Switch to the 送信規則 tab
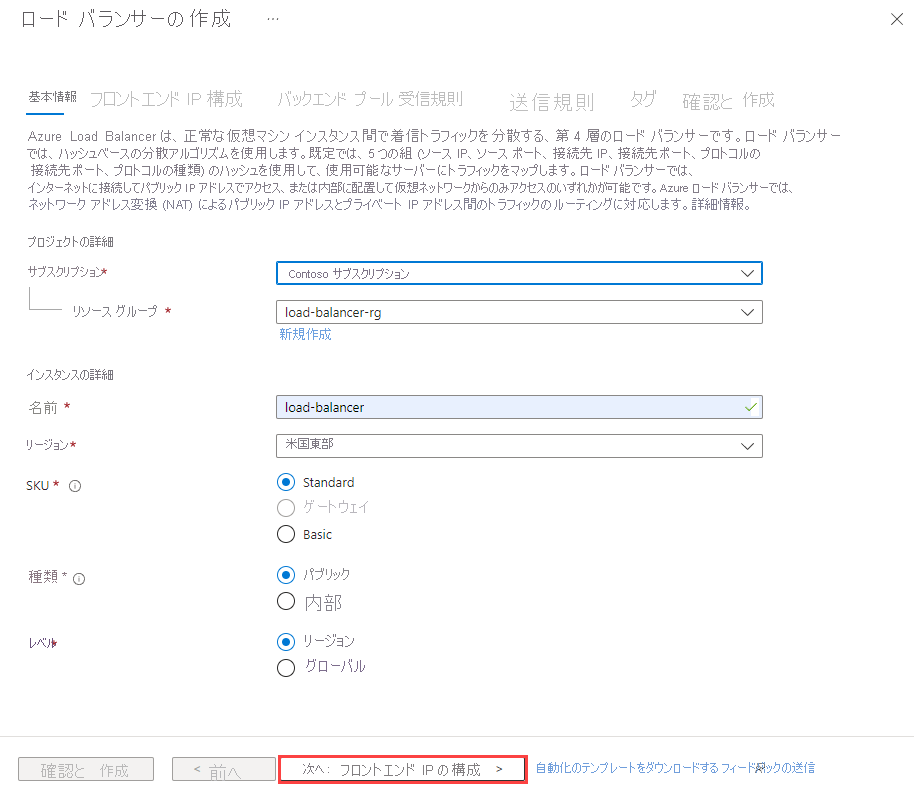 coord(551,102)
